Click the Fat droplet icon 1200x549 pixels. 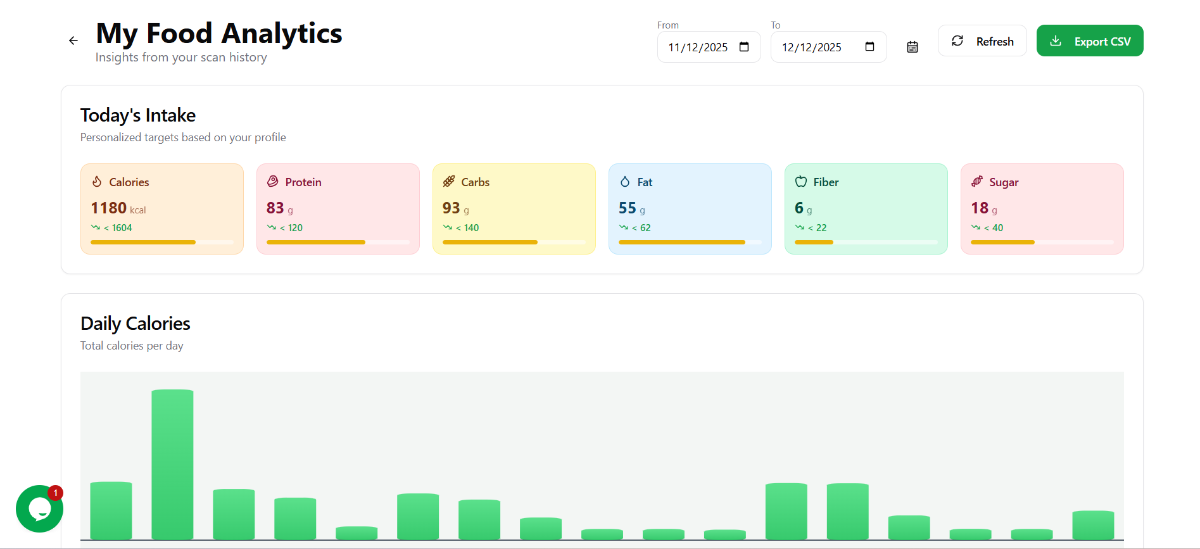pos(625,182)
